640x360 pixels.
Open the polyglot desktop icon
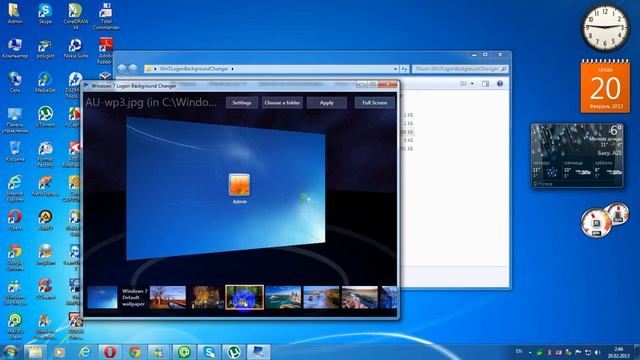point(45,49)
